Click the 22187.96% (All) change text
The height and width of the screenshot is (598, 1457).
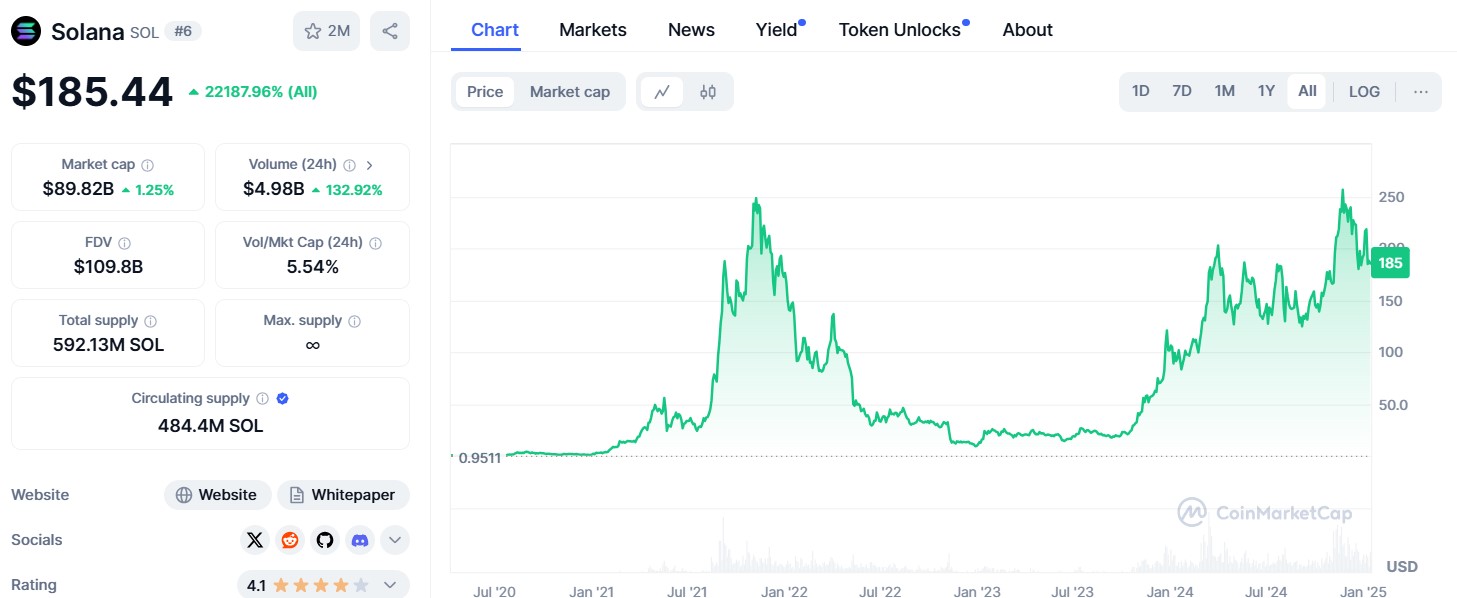pos(261,92)
